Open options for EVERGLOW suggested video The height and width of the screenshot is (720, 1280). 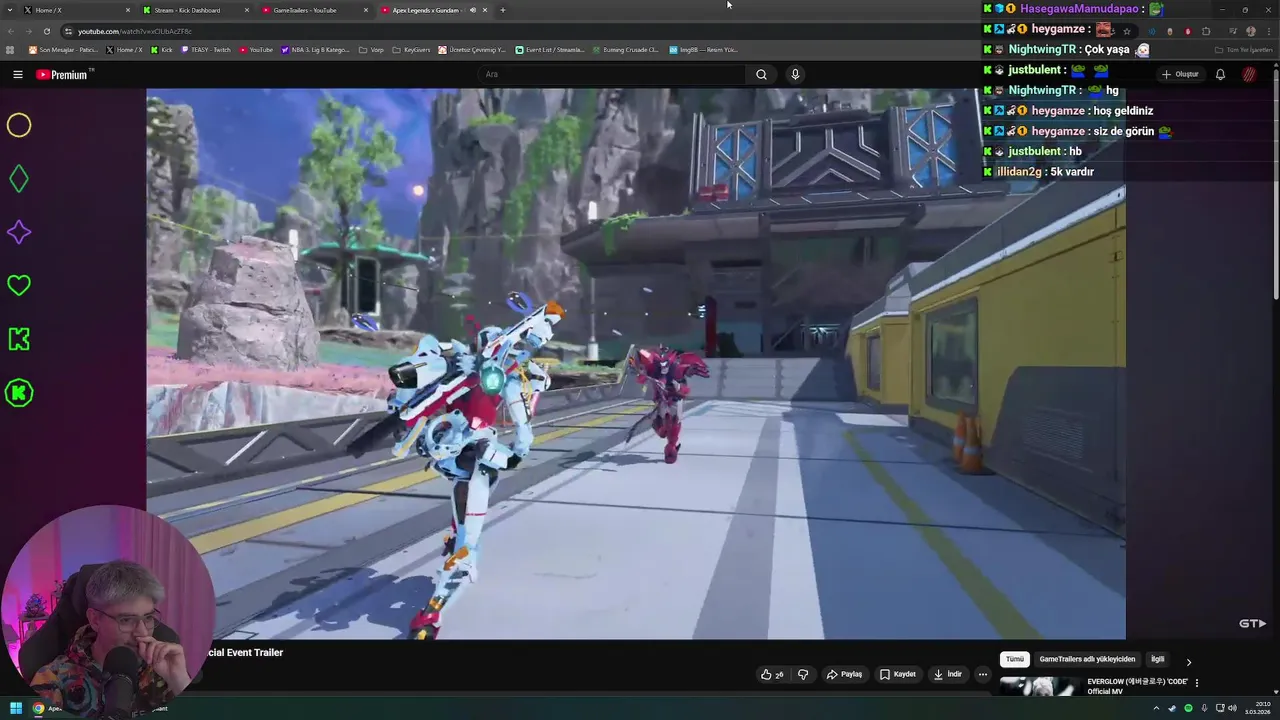point(1197,683)
